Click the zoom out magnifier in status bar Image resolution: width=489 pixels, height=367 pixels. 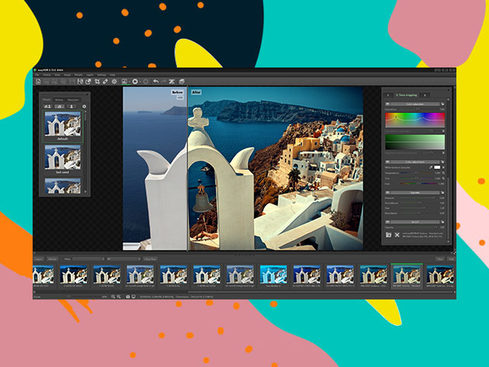point(113,296)
